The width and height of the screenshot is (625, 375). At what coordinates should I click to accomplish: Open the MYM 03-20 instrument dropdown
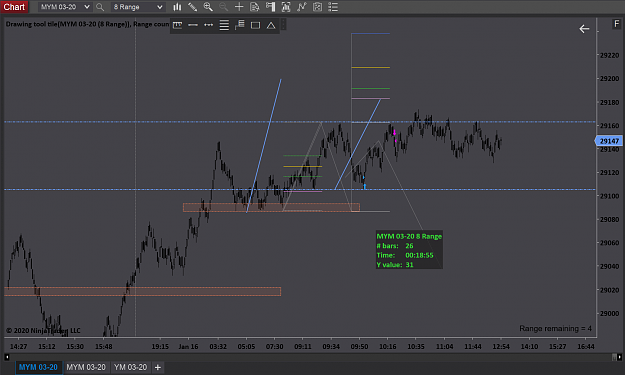click(65, 7)
